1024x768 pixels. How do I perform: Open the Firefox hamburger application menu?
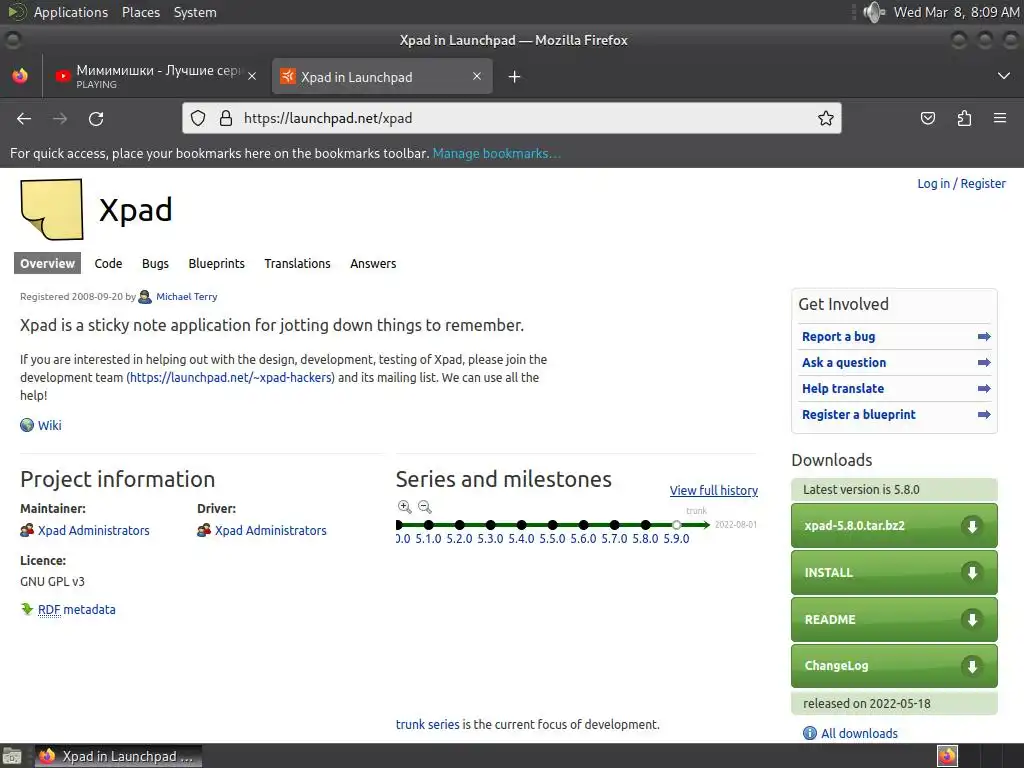tap(1000, 118)
